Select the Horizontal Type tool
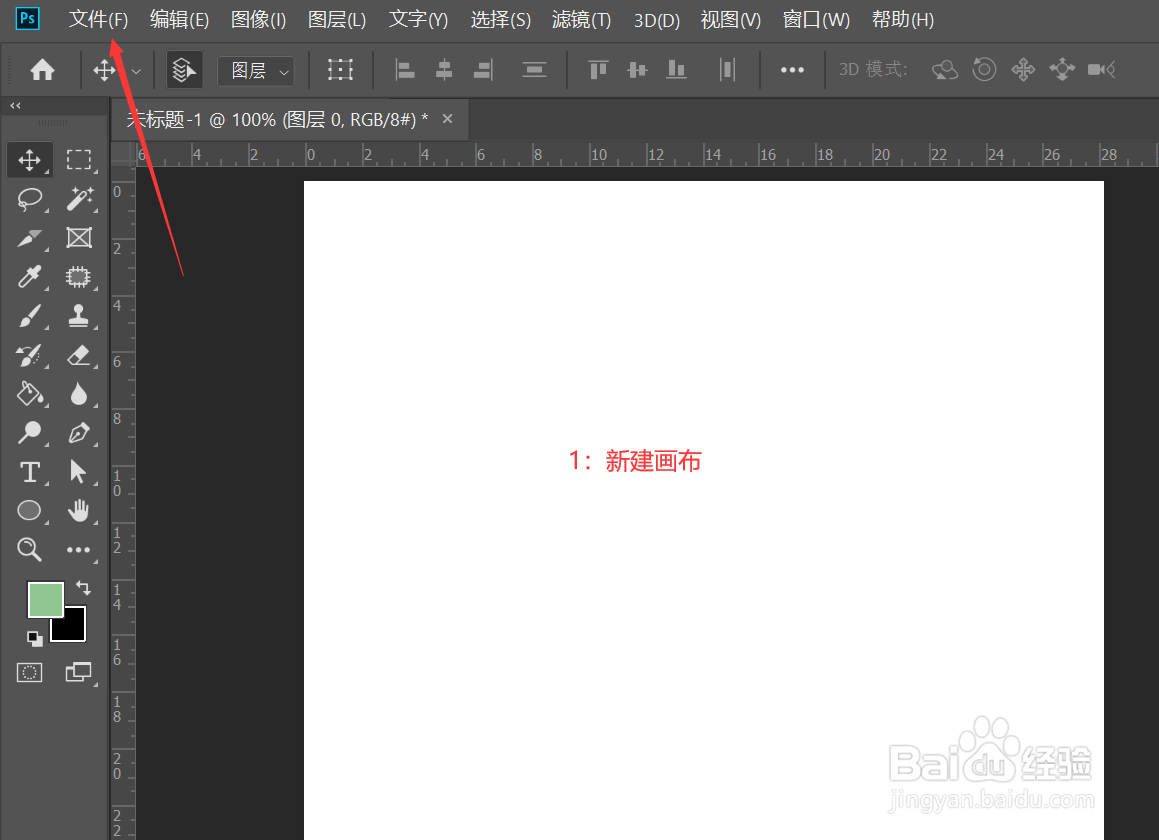 pos(30,472)
